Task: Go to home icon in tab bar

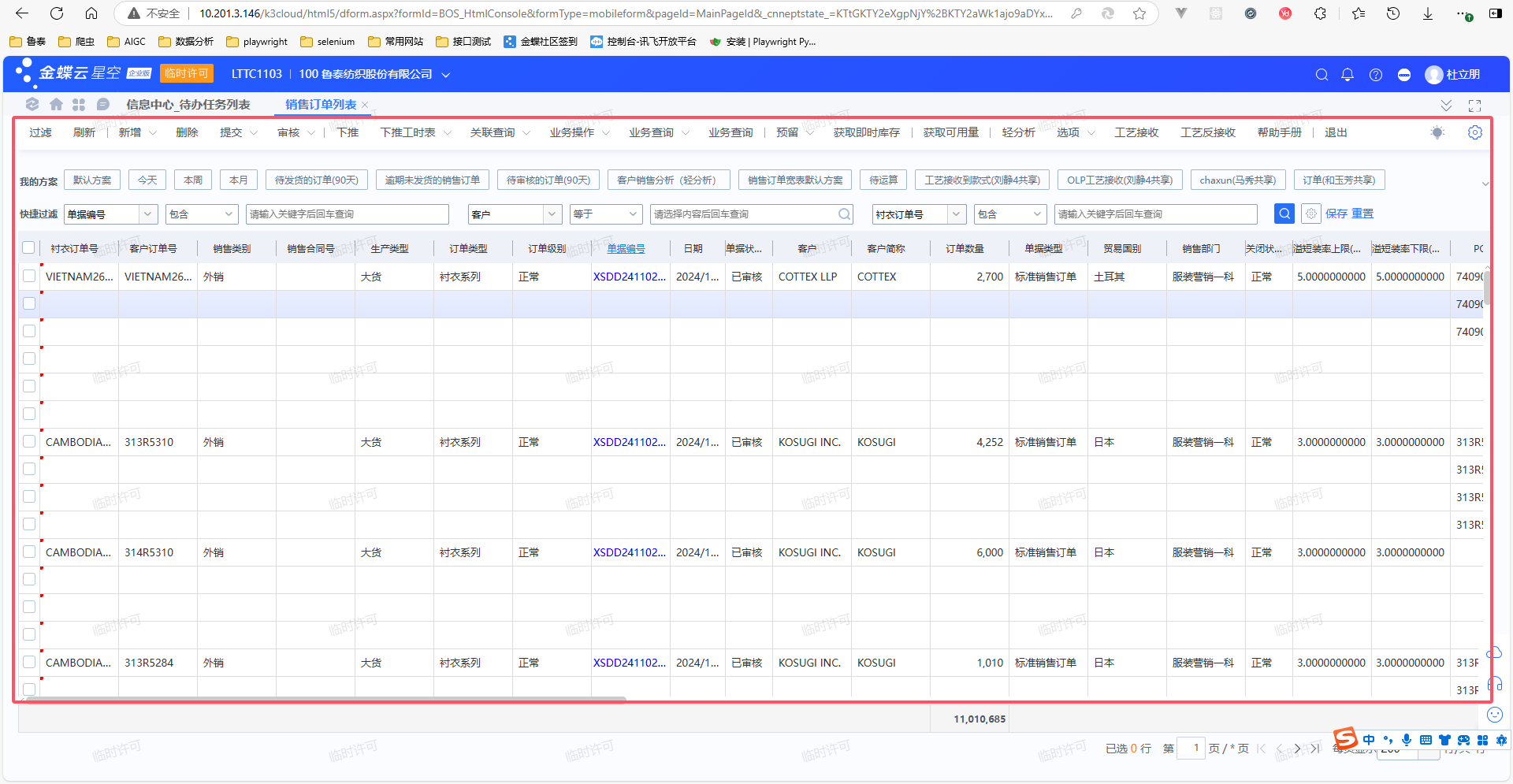Action: [x=56, y=104]
